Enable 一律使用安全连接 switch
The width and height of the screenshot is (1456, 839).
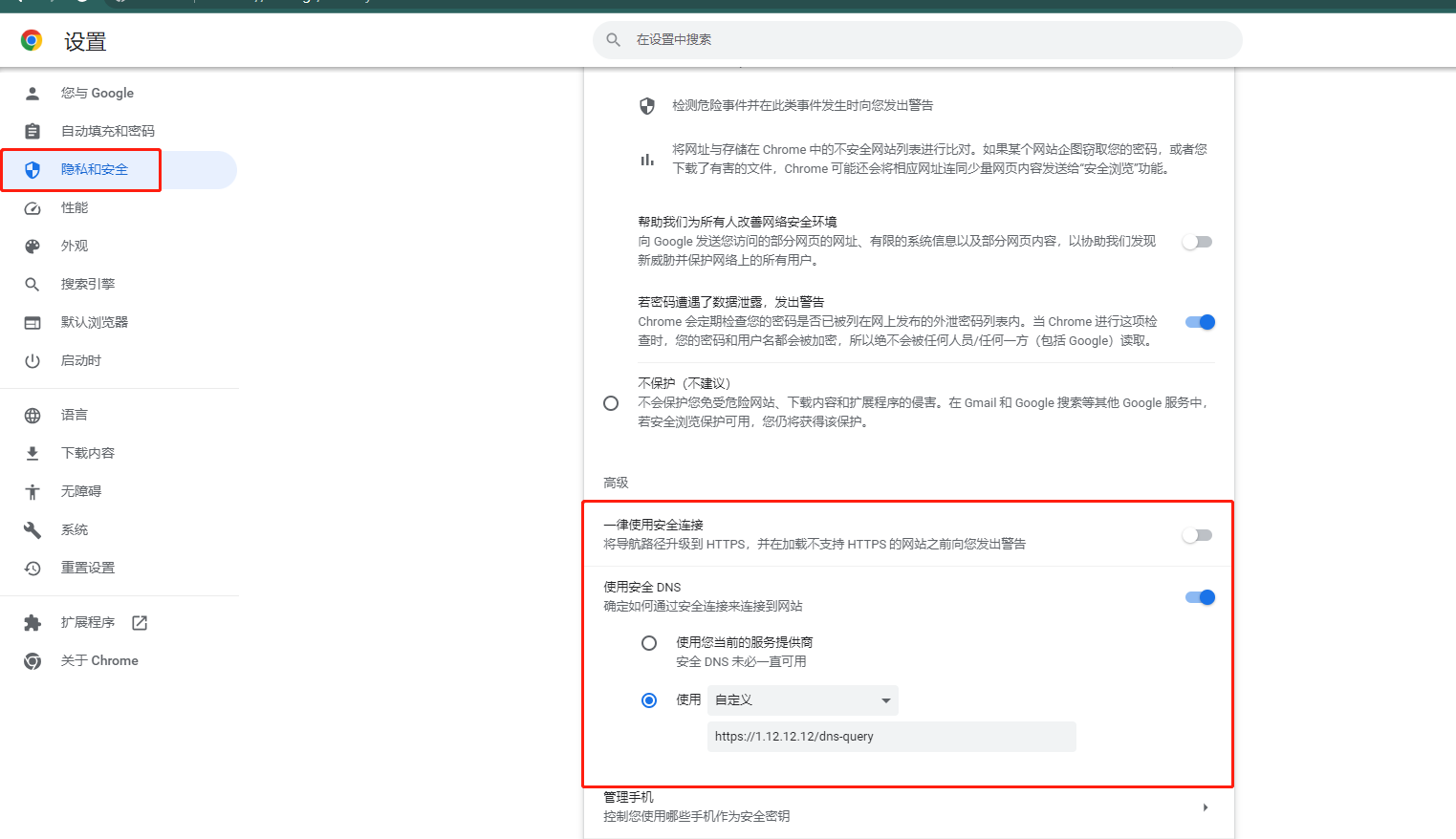(x=1198, y=535)
